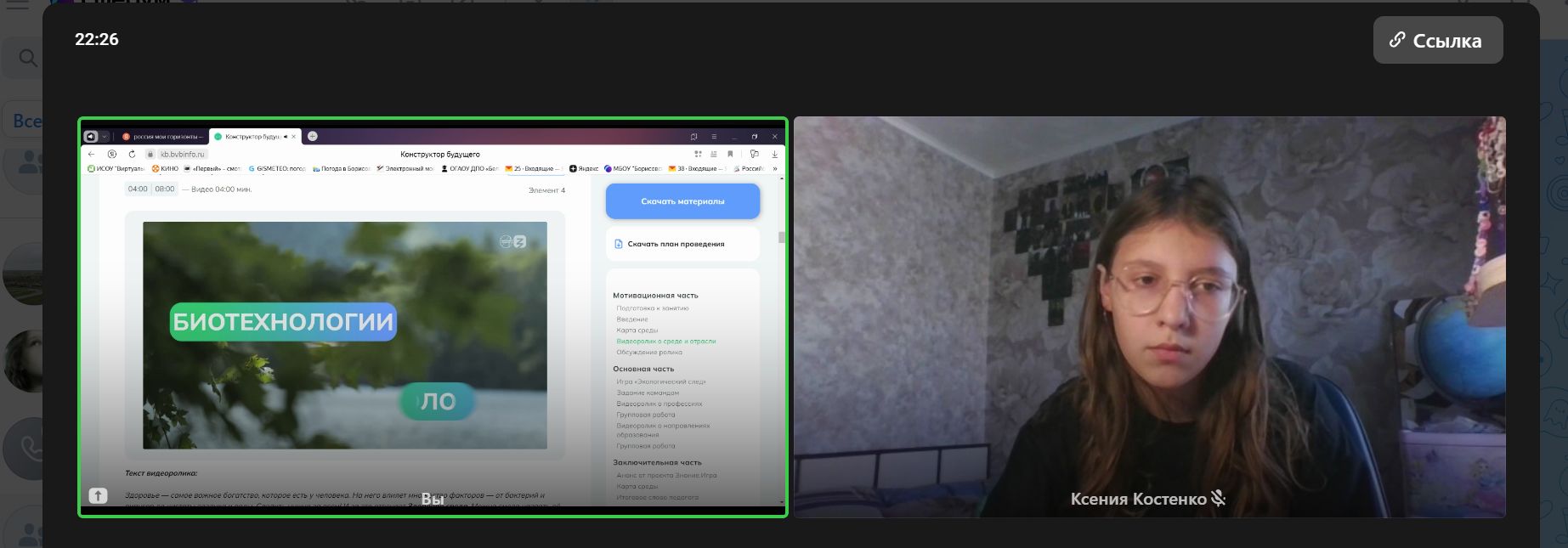Open the ИСОУ "Виртуаль bookmark

[116, 168]
